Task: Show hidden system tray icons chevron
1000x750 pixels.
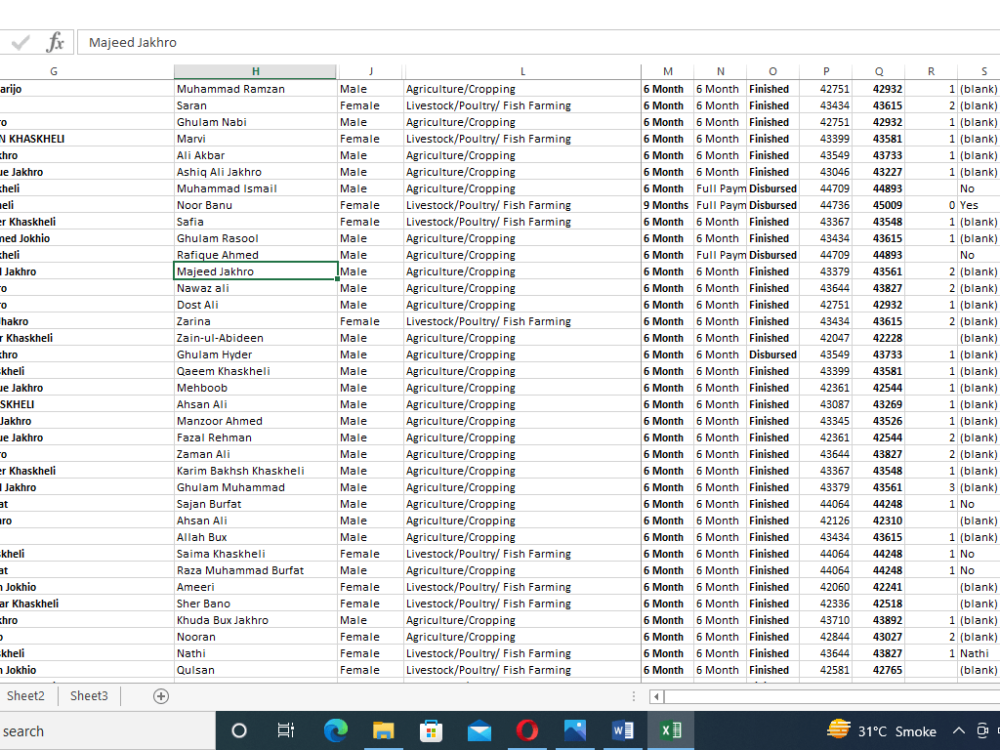Action: point(959,731)
